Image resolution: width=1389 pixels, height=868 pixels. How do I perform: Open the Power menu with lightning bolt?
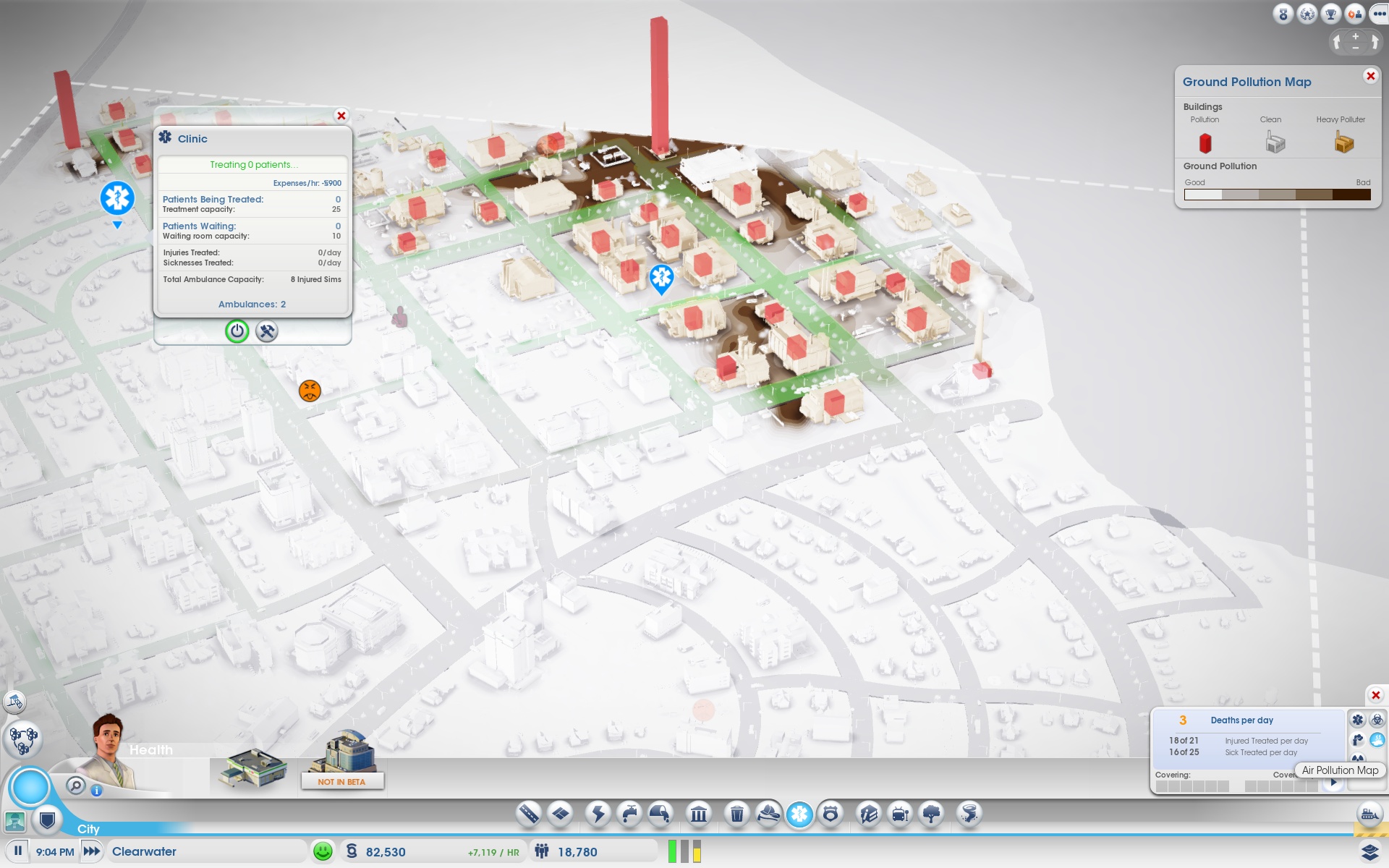click(x=598, y=814)
